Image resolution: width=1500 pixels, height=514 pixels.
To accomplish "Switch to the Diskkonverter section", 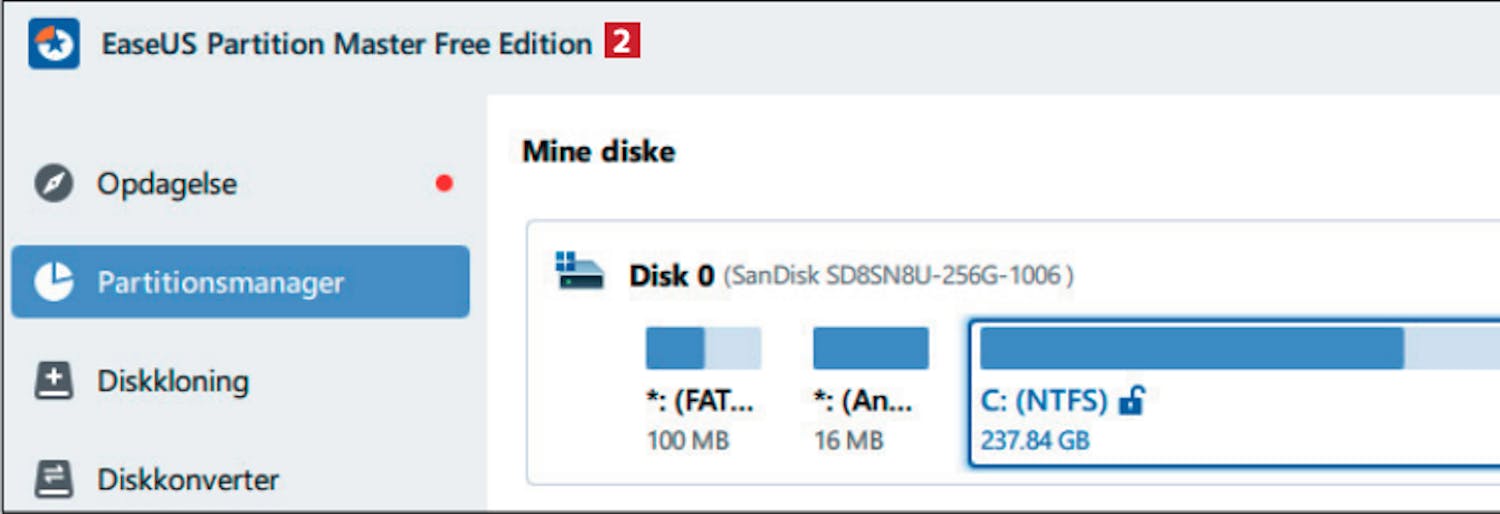I will 188,480.
